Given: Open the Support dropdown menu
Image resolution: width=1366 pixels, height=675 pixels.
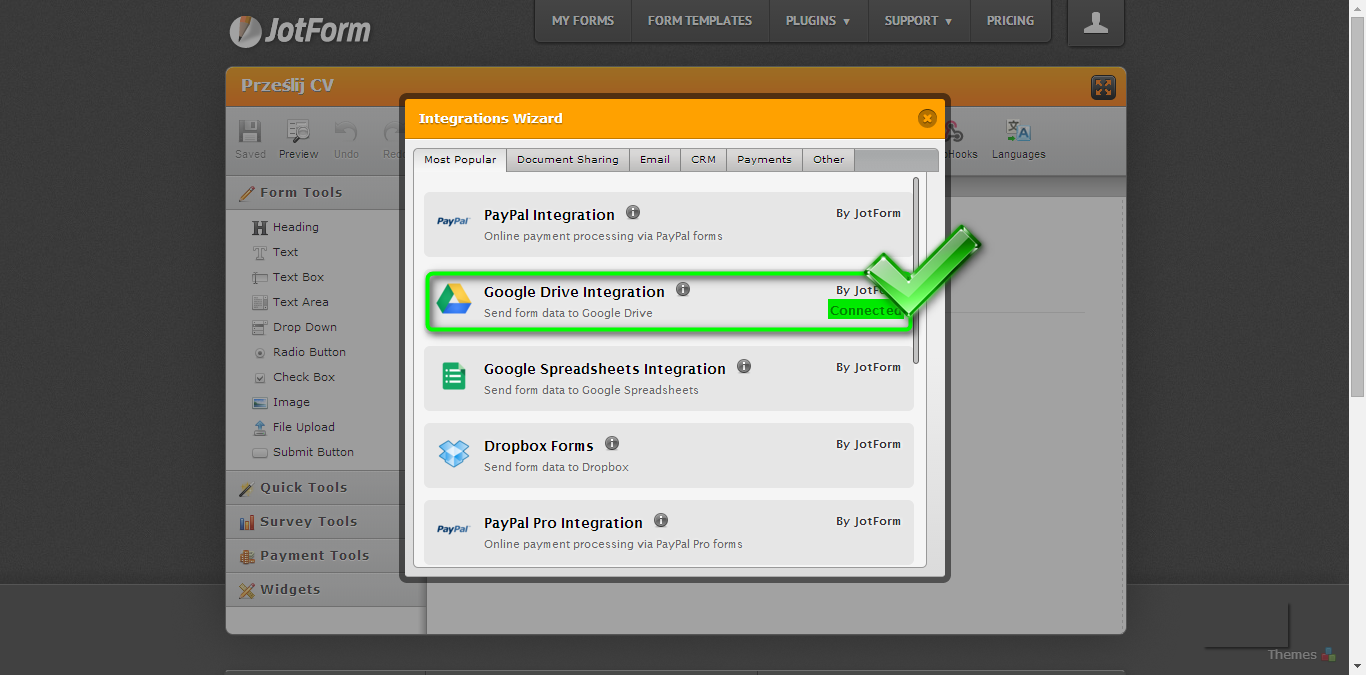Looking at the screenshot, I should pyautogui.click(x=918, y=21).
